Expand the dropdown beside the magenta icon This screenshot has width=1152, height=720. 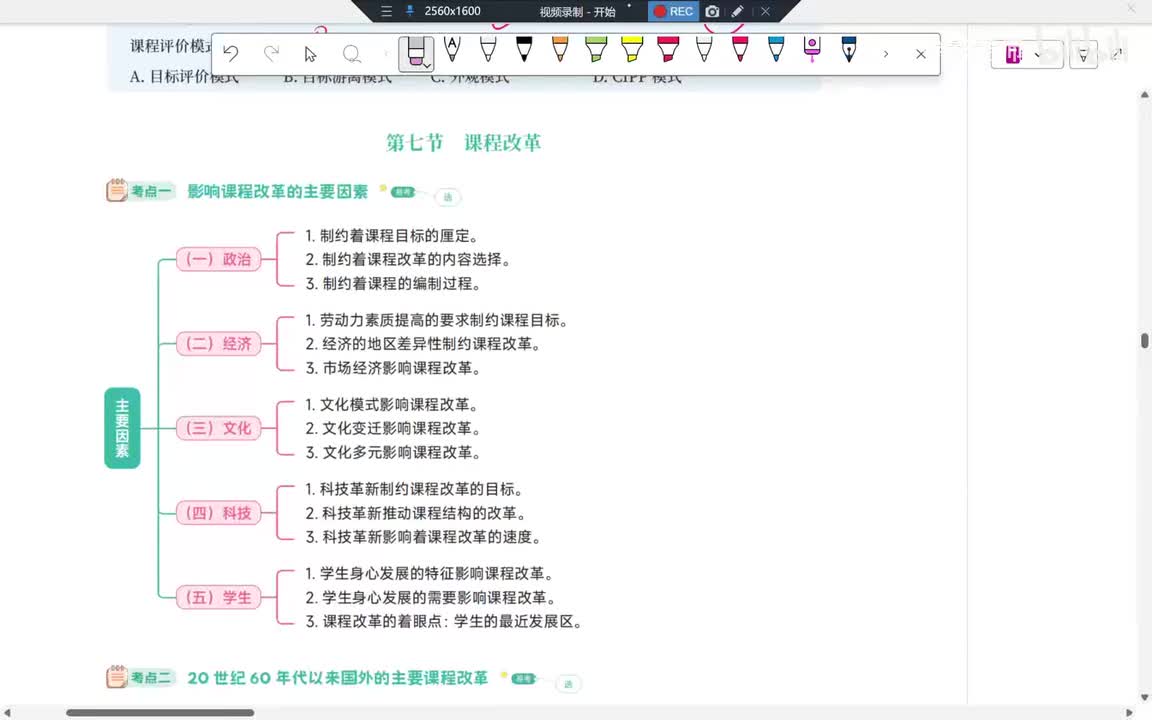[x=1037, y=54]
